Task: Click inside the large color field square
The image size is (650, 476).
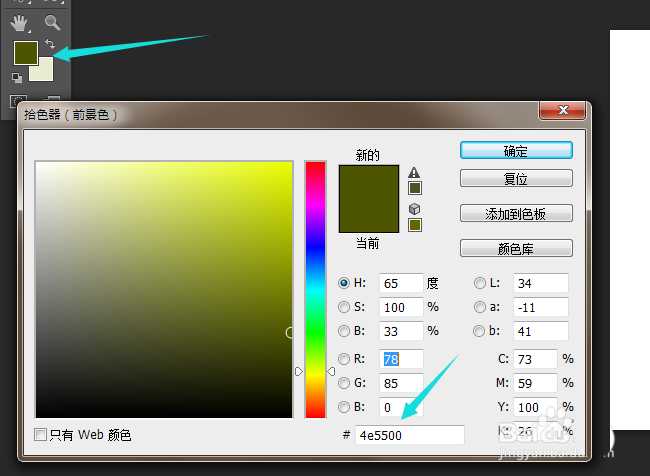Action: pyautogui.click(x=164, y=289)
